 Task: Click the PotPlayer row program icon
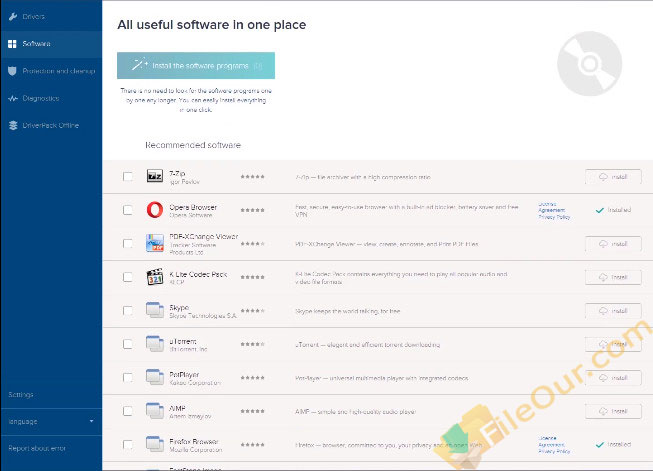pyautogui.click(x=155, y=377)
